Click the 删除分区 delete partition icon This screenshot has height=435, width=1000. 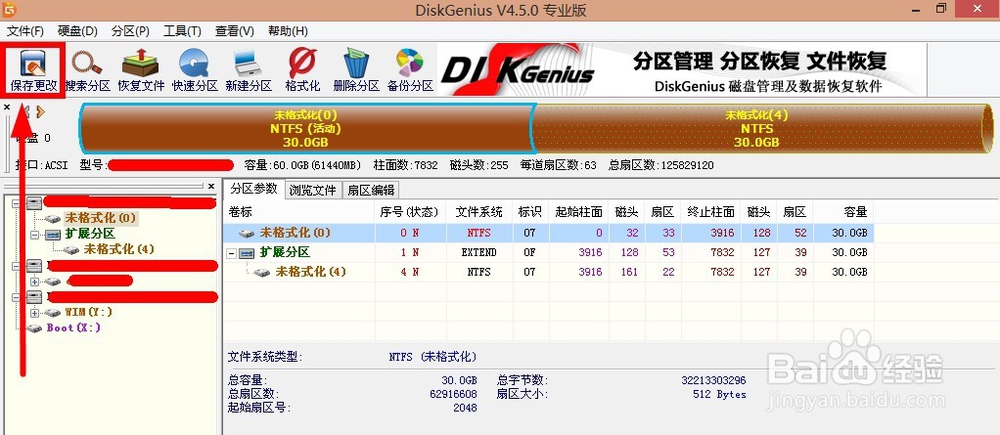pos(356,70)
